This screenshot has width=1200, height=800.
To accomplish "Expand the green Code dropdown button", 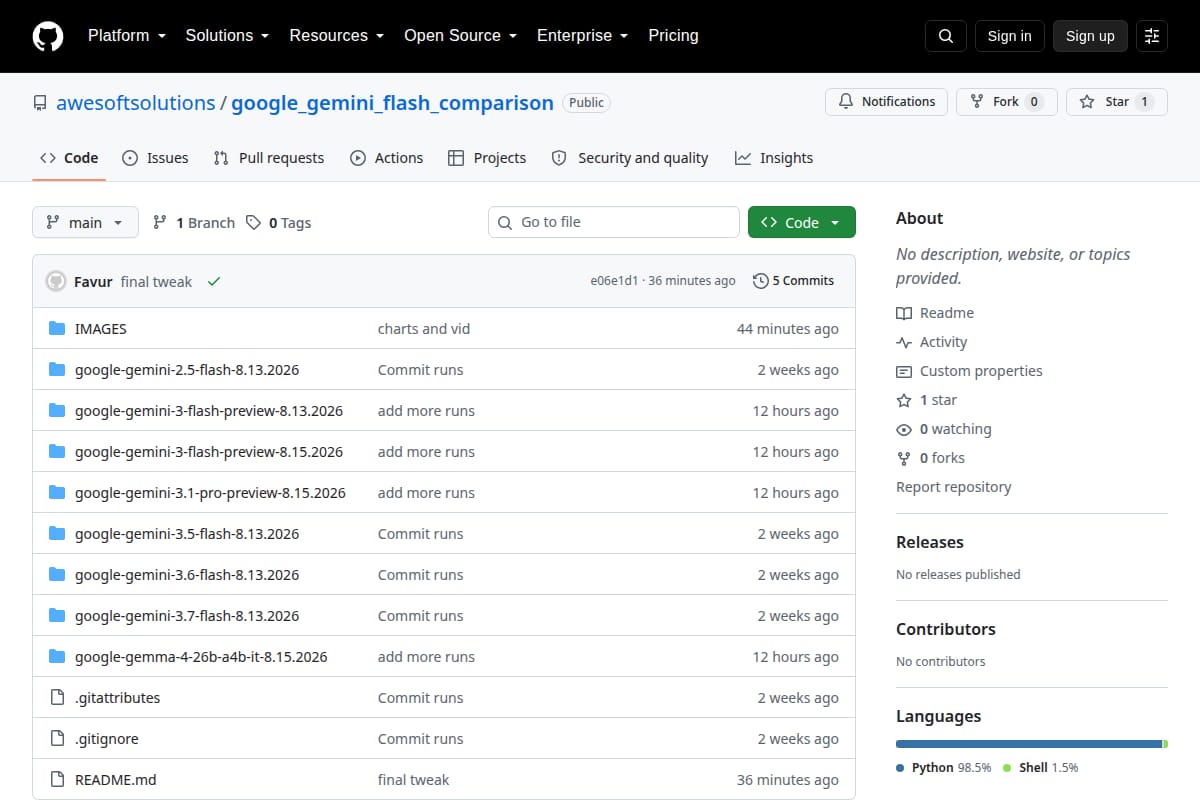I will tap(802, 223).
